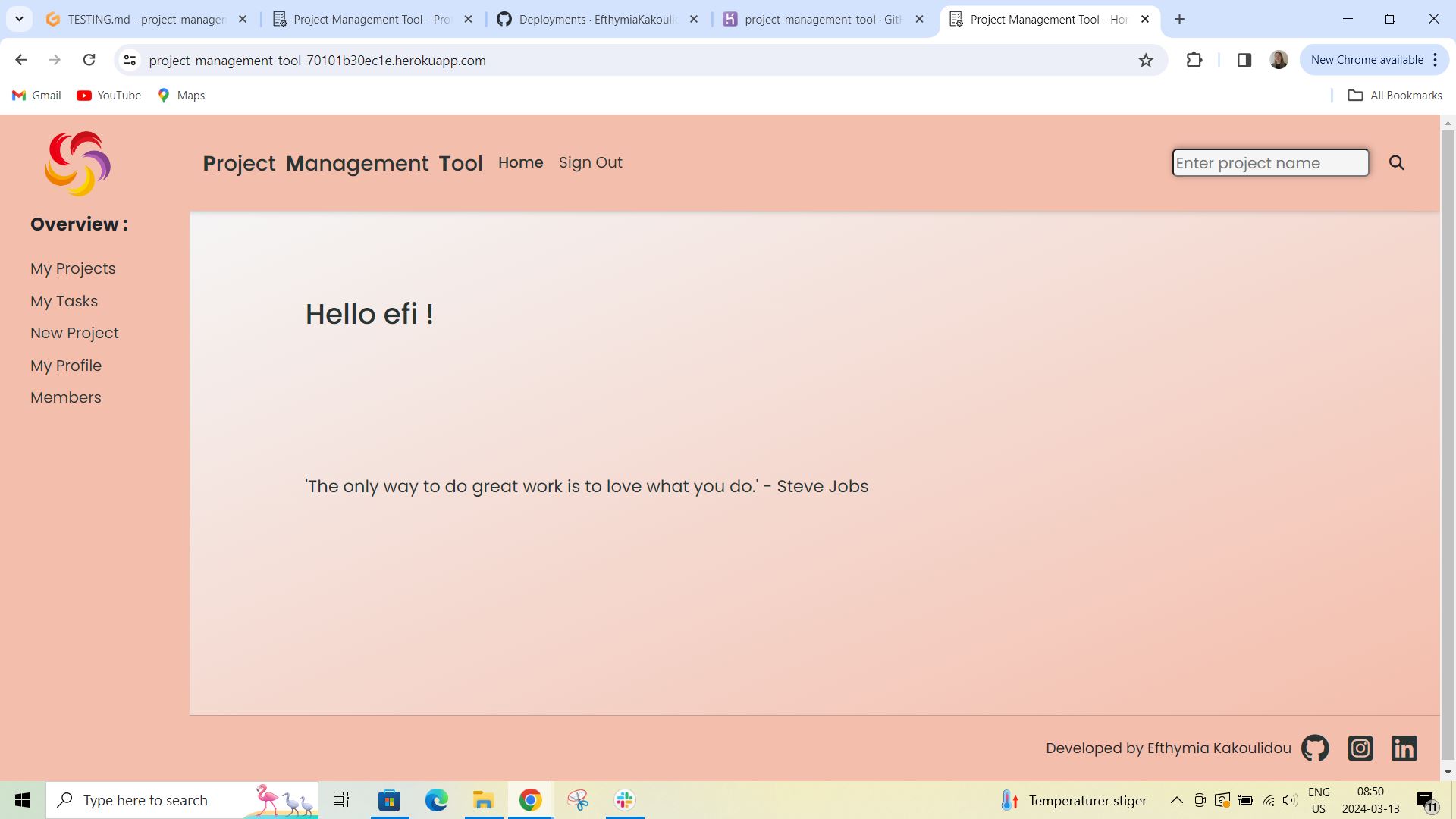Image resolution: width=1456 pixels, height=819 pixels.
Task: Click the project search magnifier icon
Action: pos(1396,162)
